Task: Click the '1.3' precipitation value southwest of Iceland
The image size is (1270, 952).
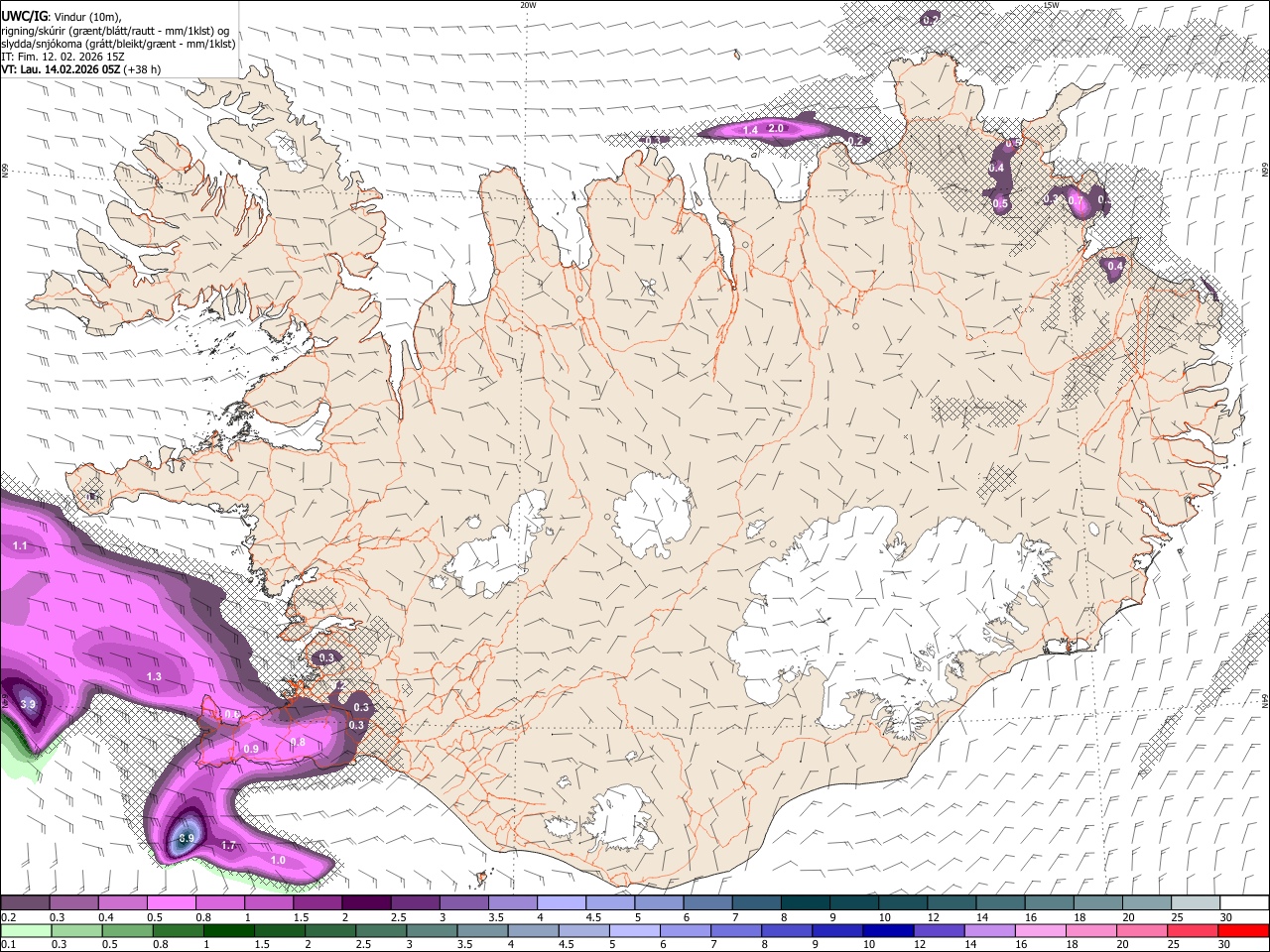Action: [x=154, y=676]
